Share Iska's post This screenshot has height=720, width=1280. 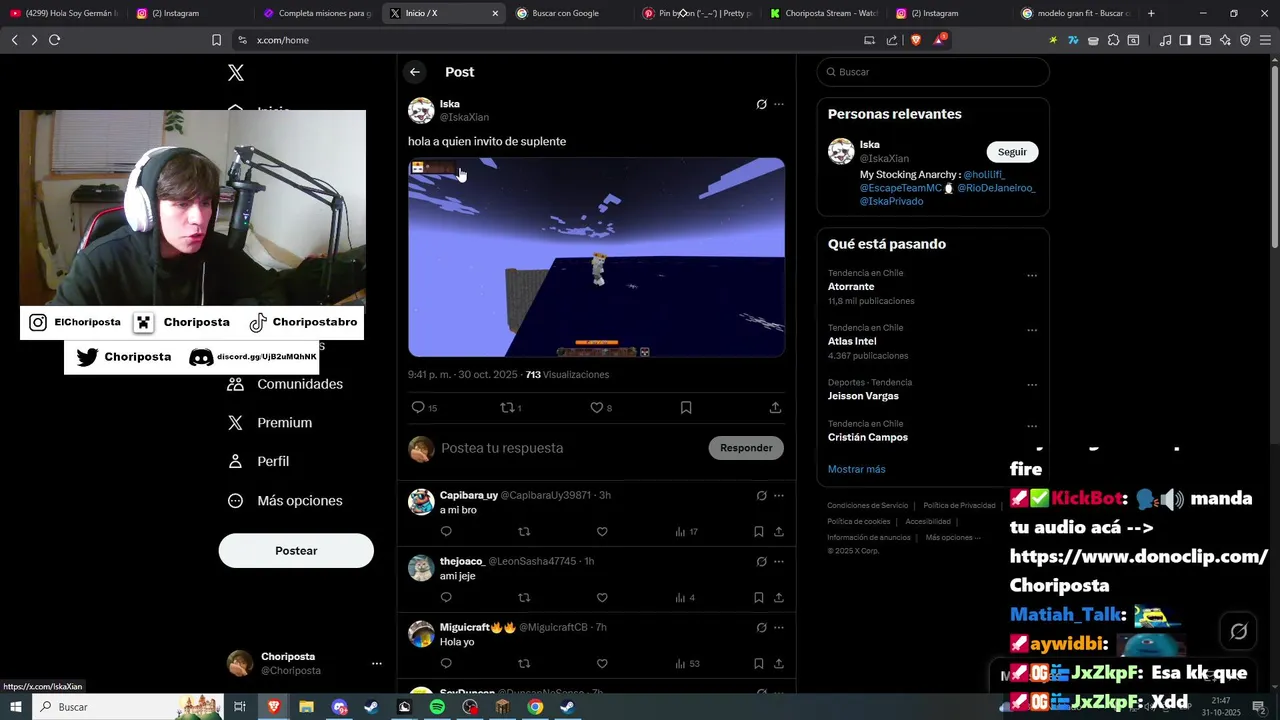click(775, 408)
